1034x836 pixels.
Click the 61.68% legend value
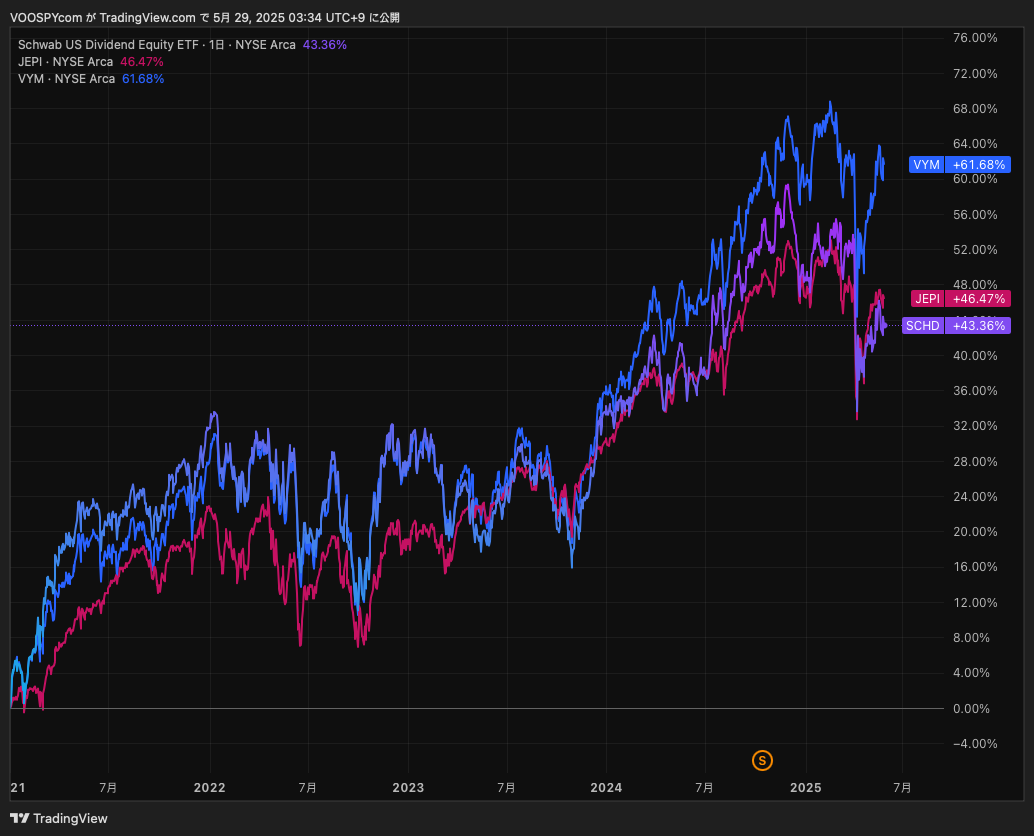(143, 79)
